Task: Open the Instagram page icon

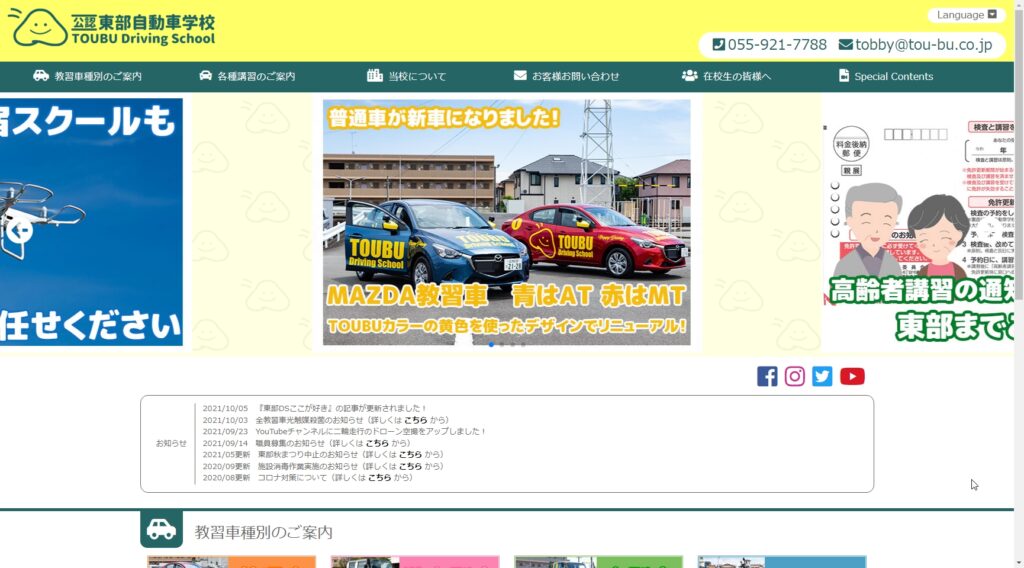Action: pyautogui.click(x=795, y=376)
